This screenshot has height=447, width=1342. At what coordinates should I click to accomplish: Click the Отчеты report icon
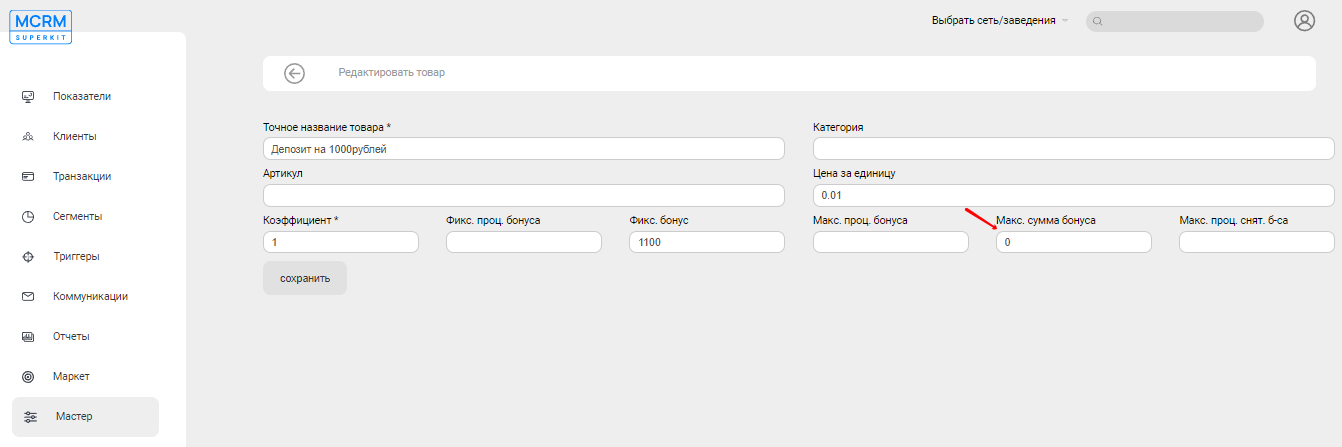[28, 337]
